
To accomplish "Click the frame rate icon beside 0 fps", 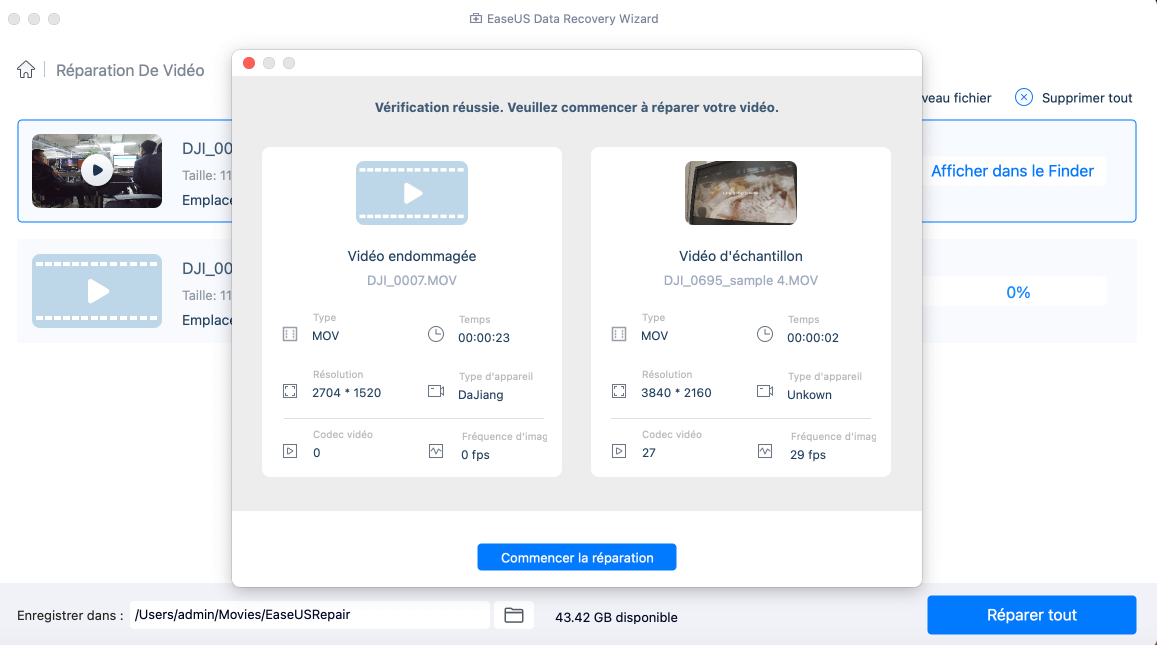I will (436, 451).
